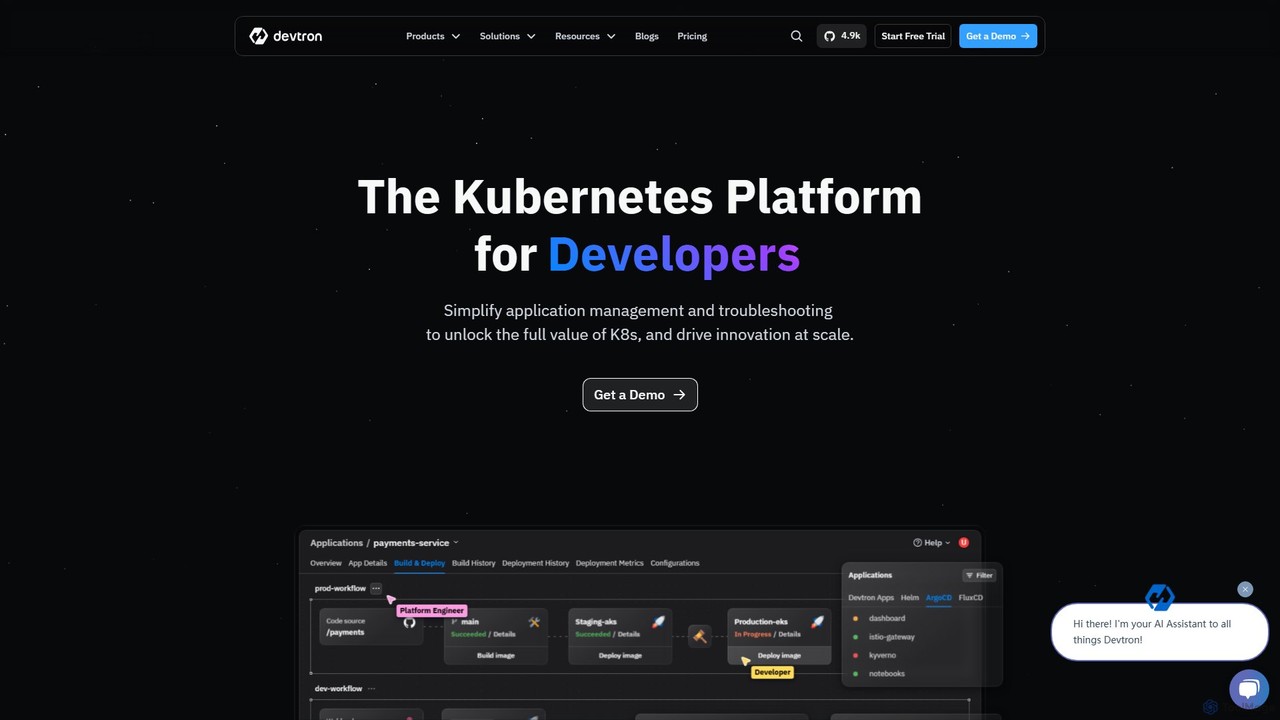This screenshot has width=1280, height=720.
Task: Open prod-workflow three-dot menu
Action: pos(376,588)
